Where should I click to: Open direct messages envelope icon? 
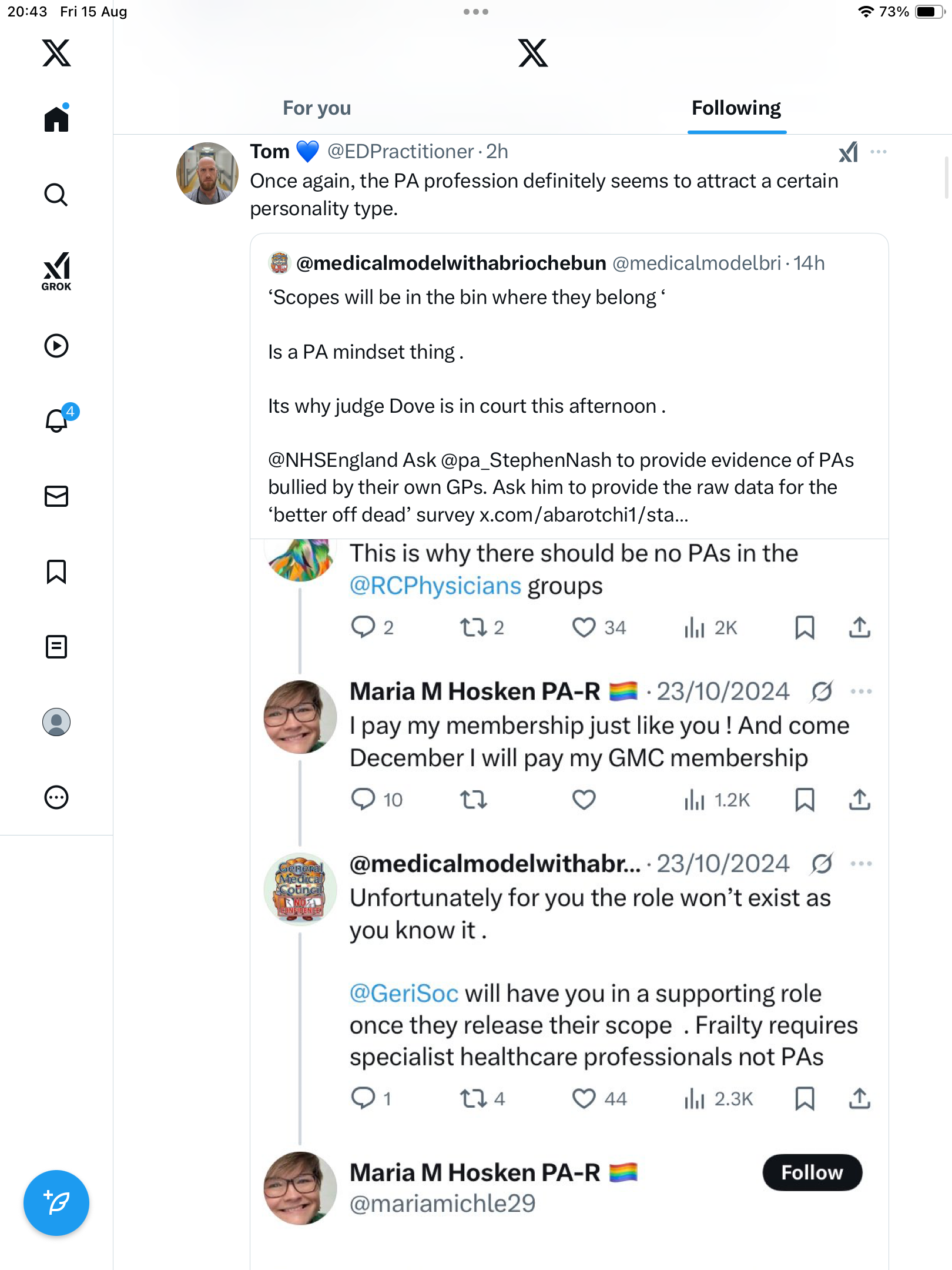[56, 496]
